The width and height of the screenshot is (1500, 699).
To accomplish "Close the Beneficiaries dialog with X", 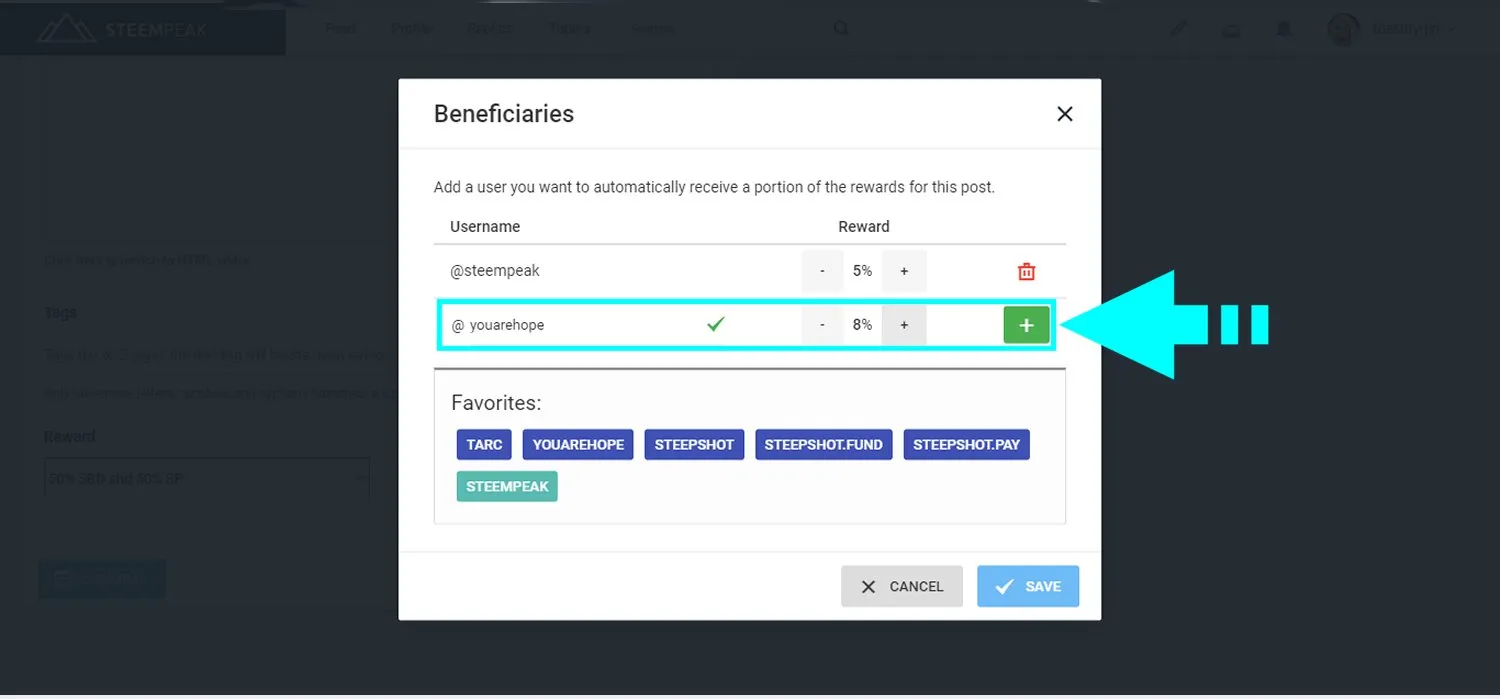I will click(1064, 114).
